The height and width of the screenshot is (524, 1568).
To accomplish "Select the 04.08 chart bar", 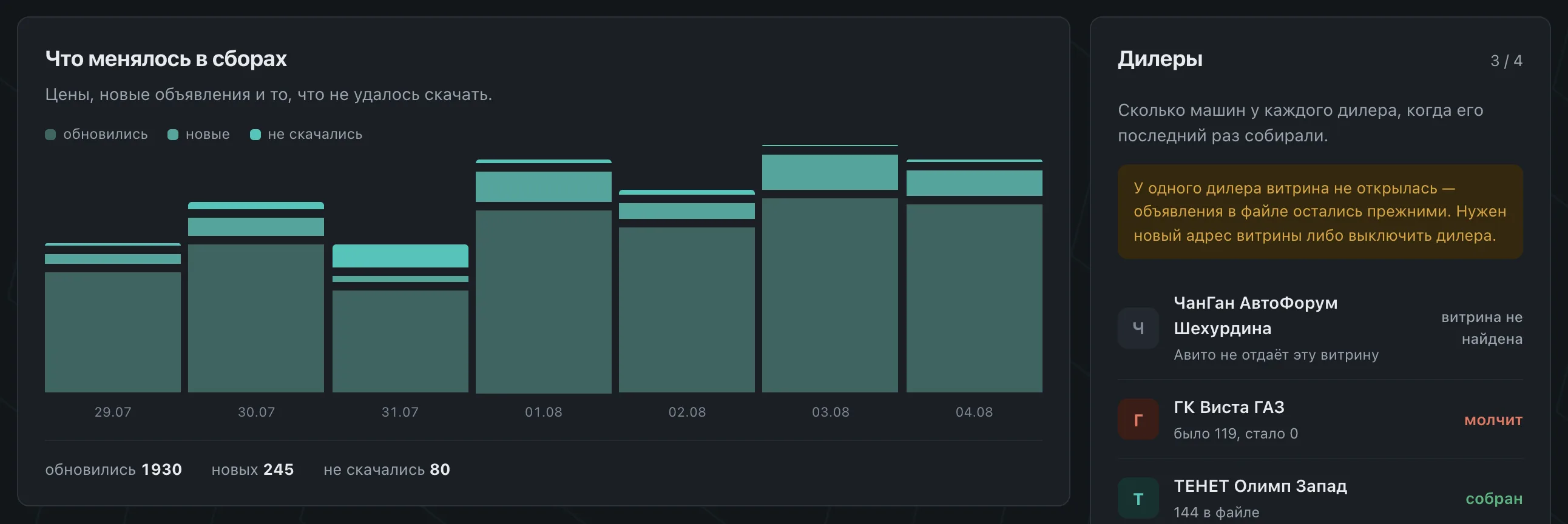I will [974, 276].
